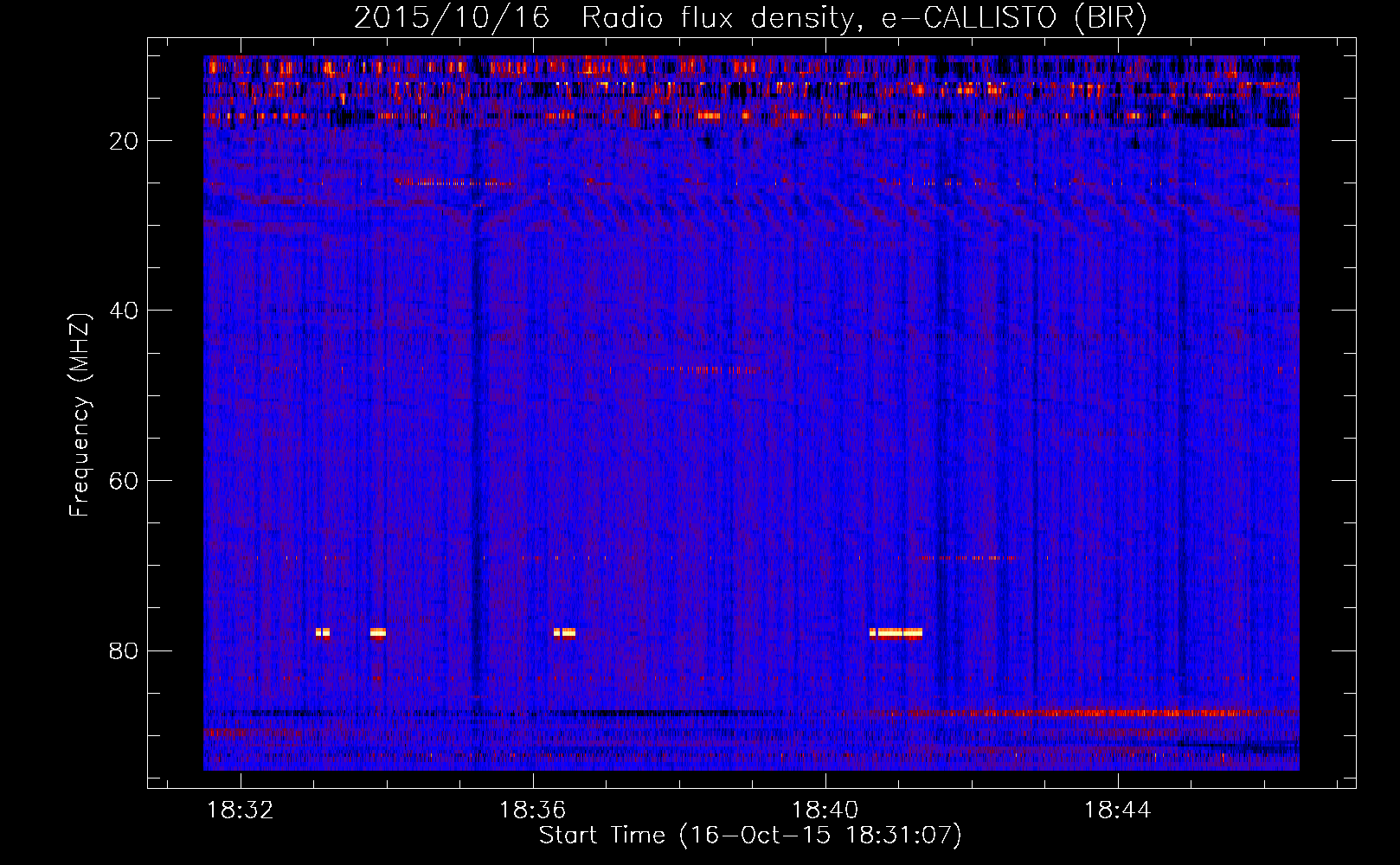This screenshot has width=1400, height=865.
Task: Click the plot title "Radio flux density, e-CALLISTO (BIR)"
Action: click(x=864, y=17)
